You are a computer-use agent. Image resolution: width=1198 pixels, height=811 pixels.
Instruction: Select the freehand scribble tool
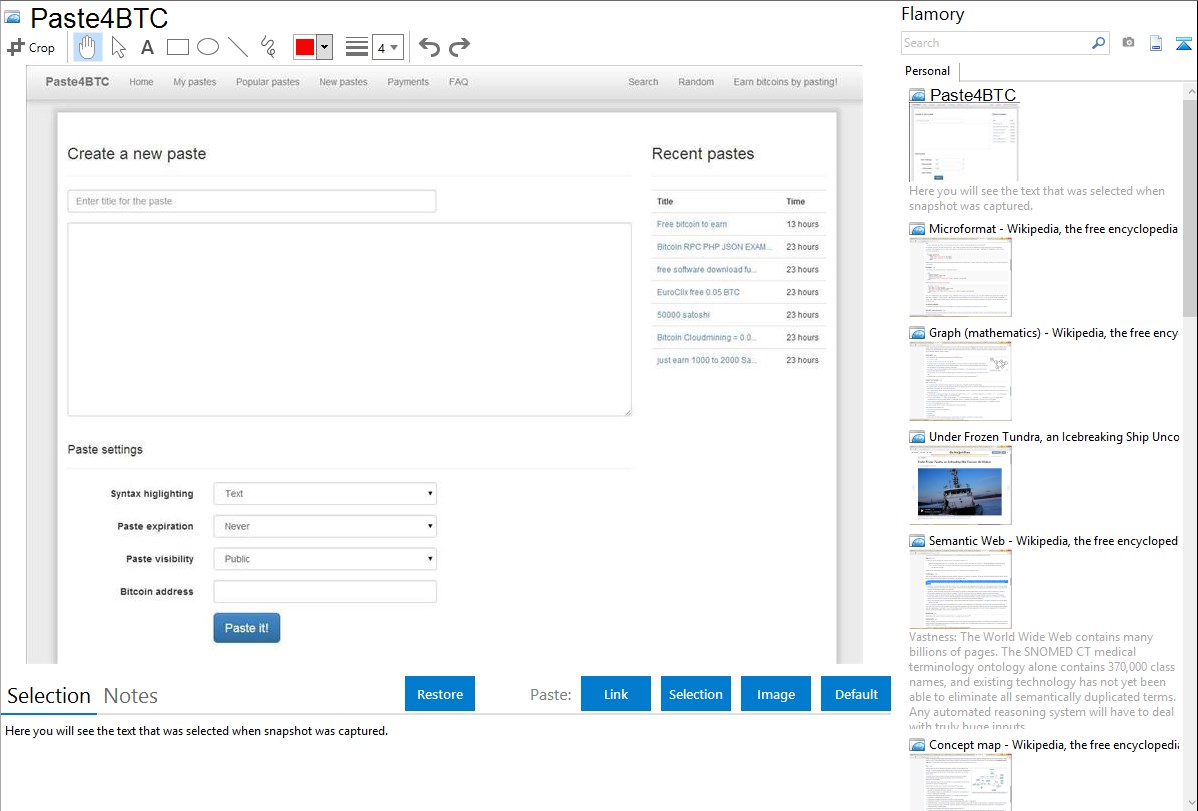click(x=268, y=47)
